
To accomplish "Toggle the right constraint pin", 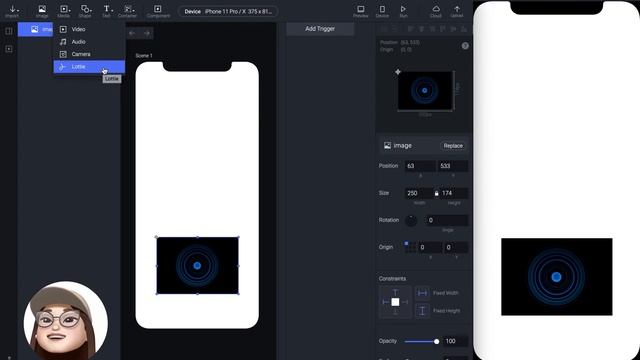I will 405,302.
